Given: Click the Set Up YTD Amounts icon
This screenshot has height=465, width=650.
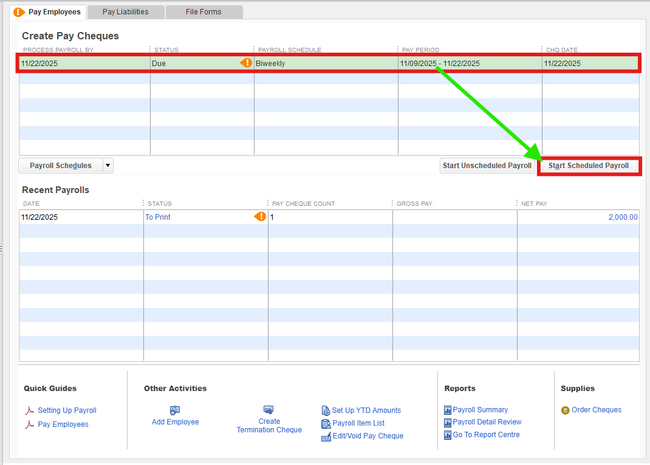Looking at the screenshot, I should point(326,410).
